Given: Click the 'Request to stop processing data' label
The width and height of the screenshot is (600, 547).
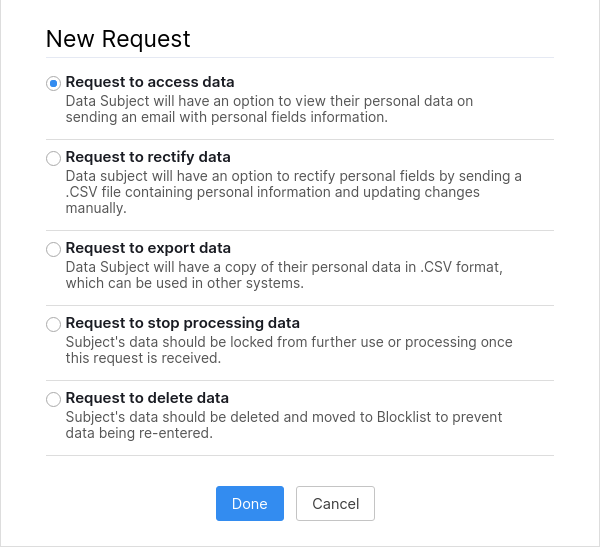Looking at the screenshot, I should pyautogui.click(x=182, y=323).
